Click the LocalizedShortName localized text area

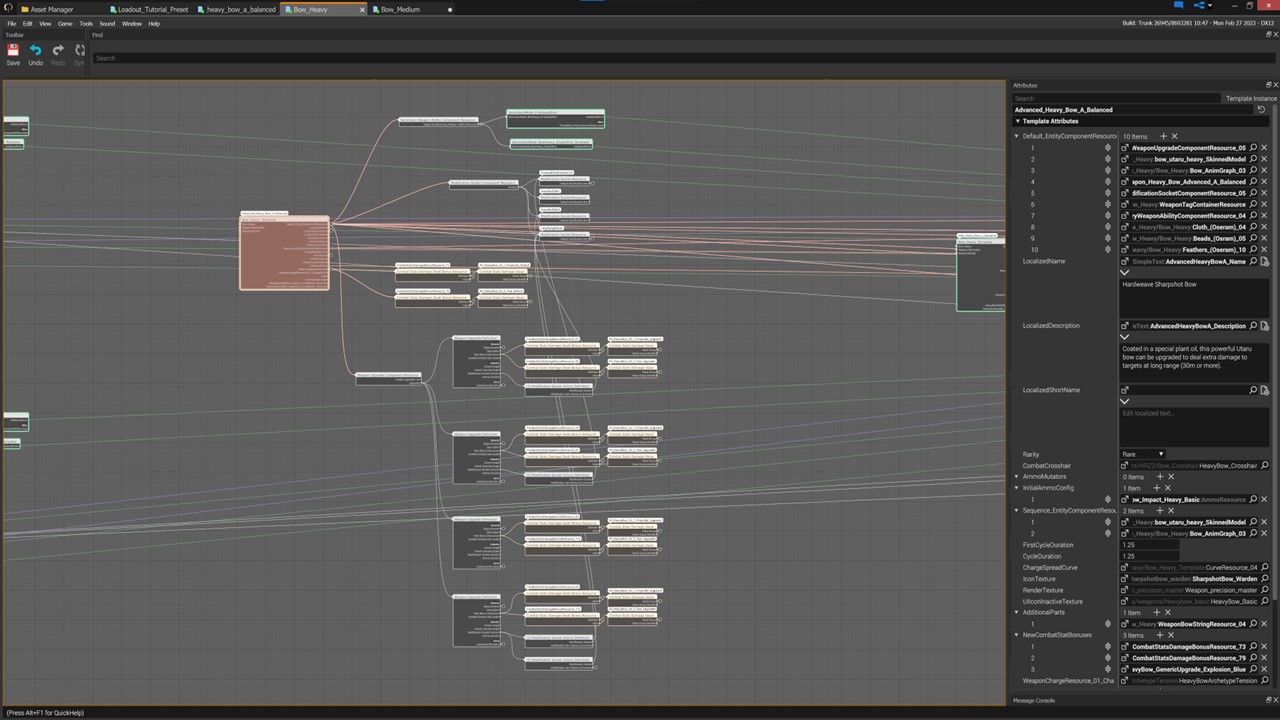coord(1194,425)
